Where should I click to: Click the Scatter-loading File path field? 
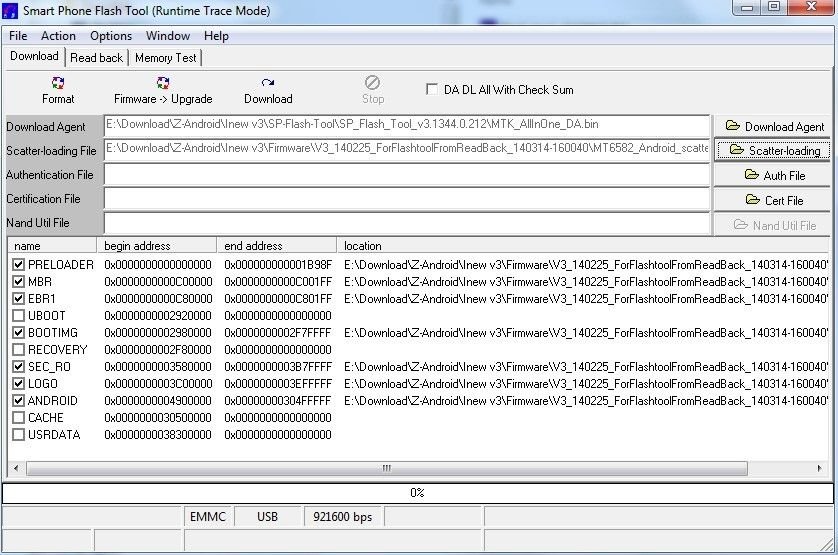(x=407, y=149)
